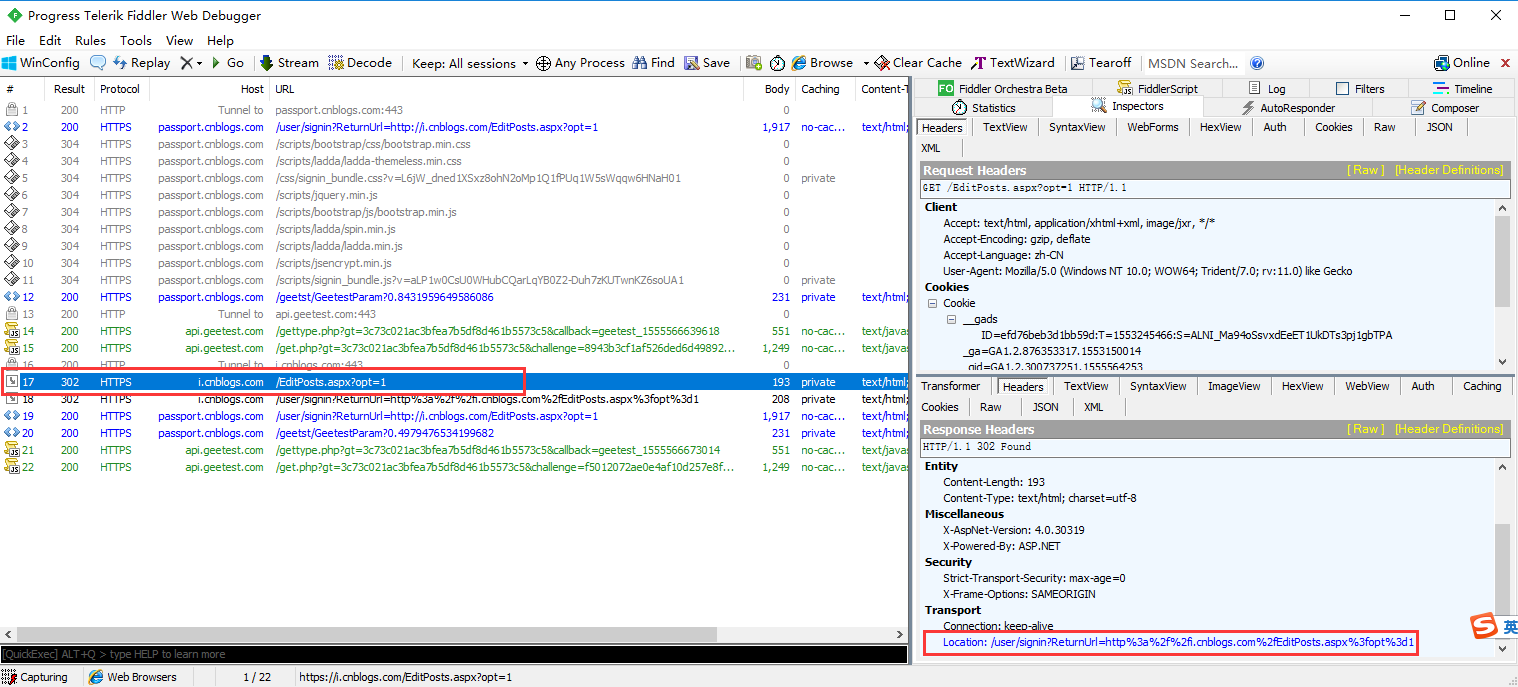
Task: Open the Filters tab
Action: click(1360, 88)
